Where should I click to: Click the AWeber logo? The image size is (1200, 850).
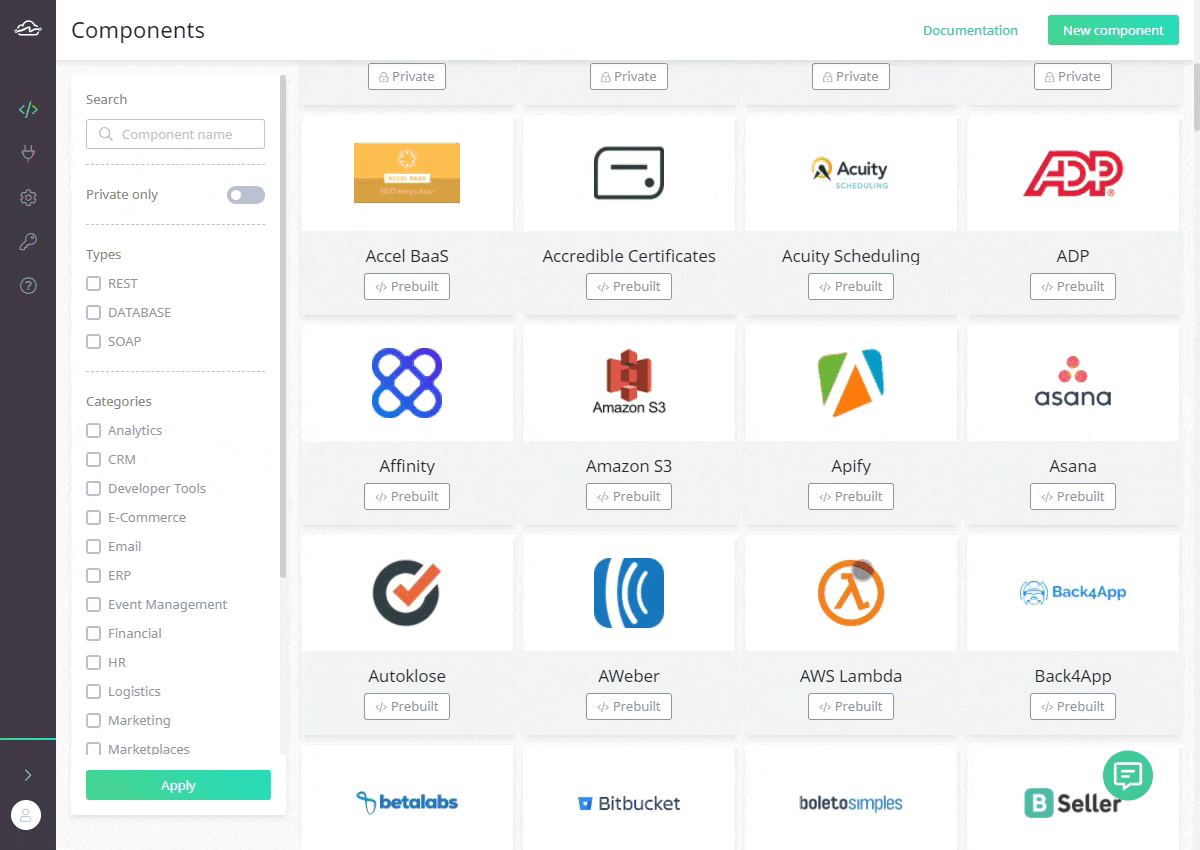click(x=629, y=593)
